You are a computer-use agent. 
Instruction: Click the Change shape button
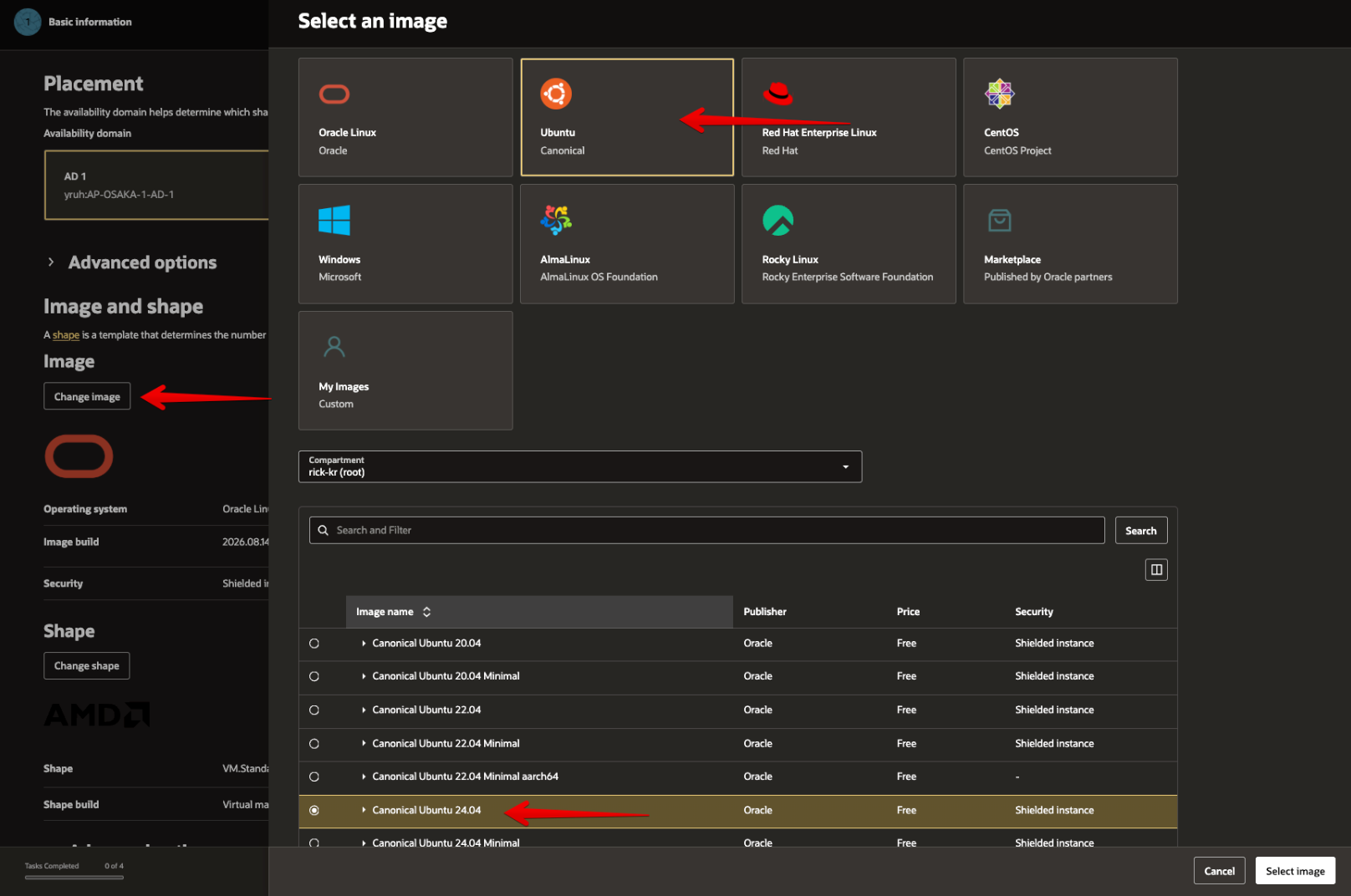[87, 666]
